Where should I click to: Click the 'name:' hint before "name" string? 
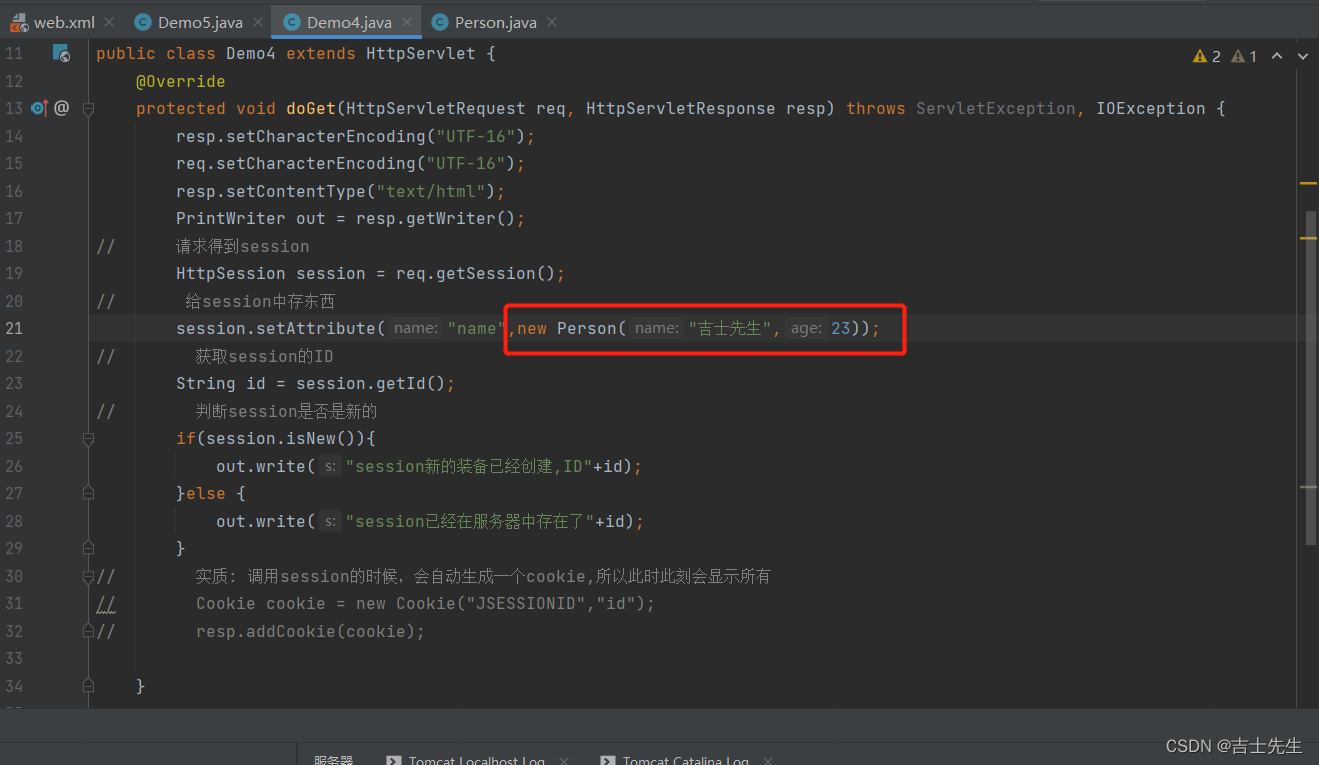pyautogui.click(x=415, y=328)
